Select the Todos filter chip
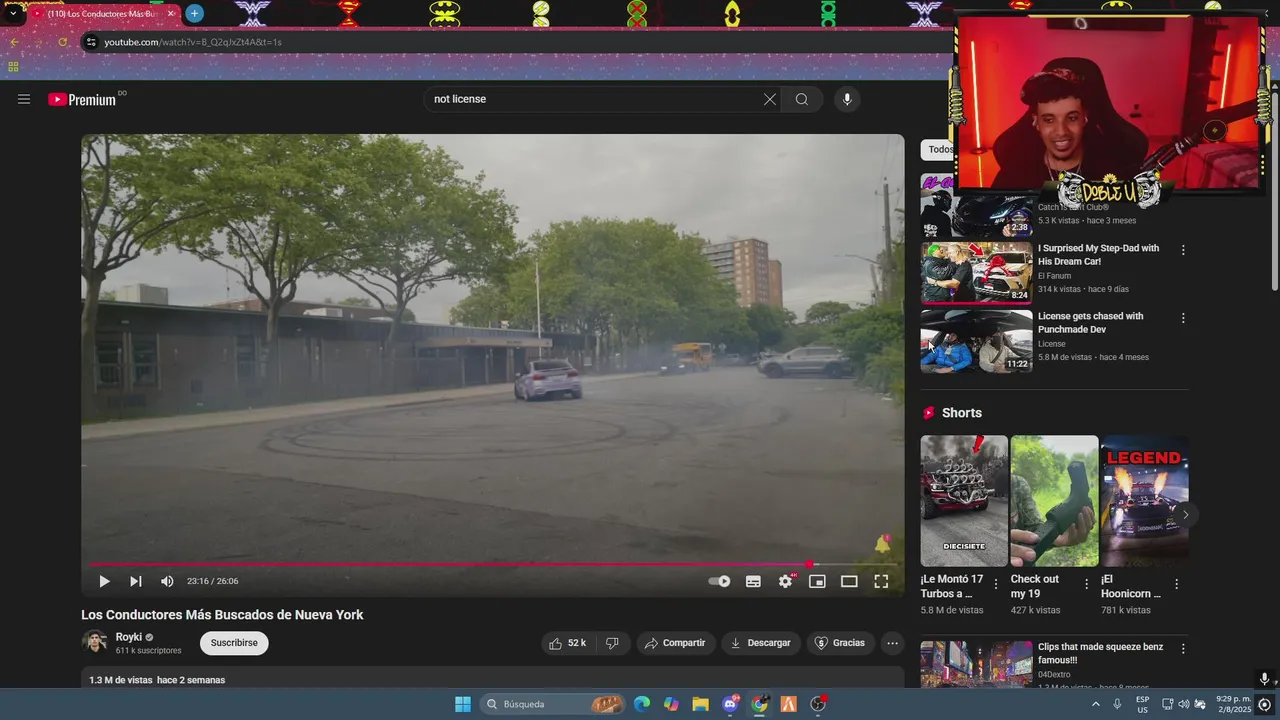The image size is (1280, 720). tap(938, 149)
